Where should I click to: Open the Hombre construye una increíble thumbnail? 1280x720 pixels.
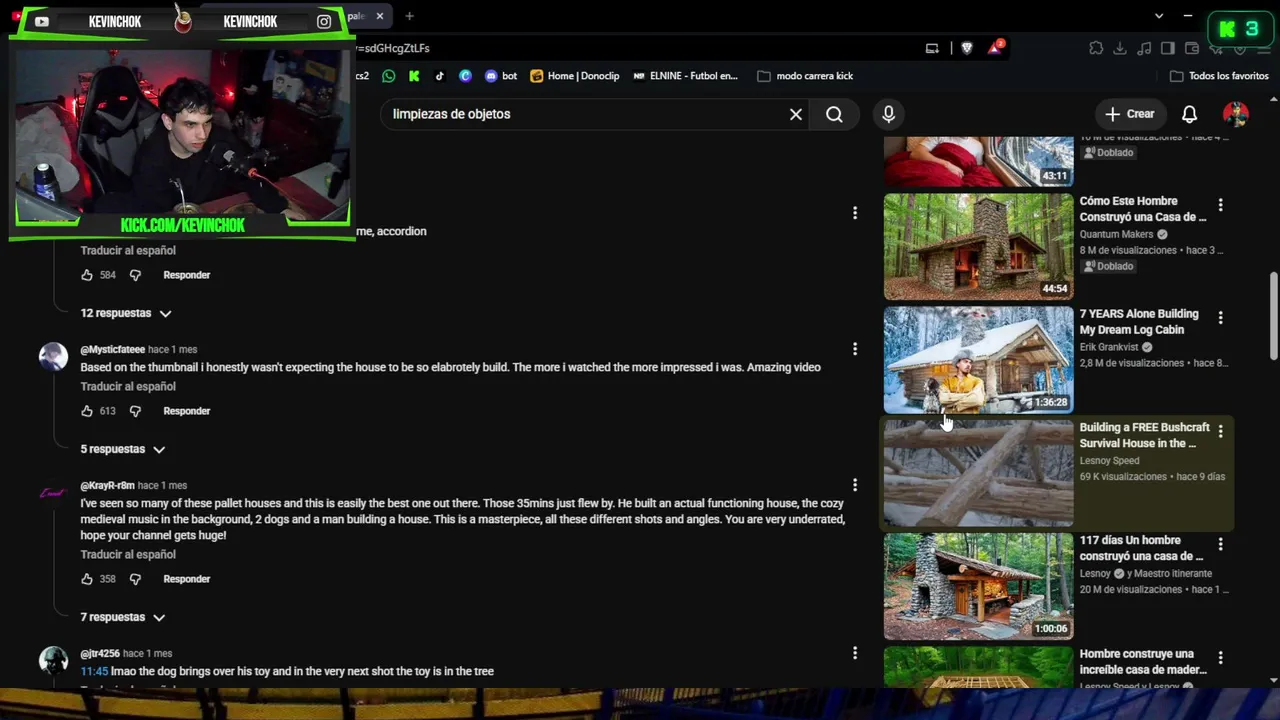click(978, 667)
